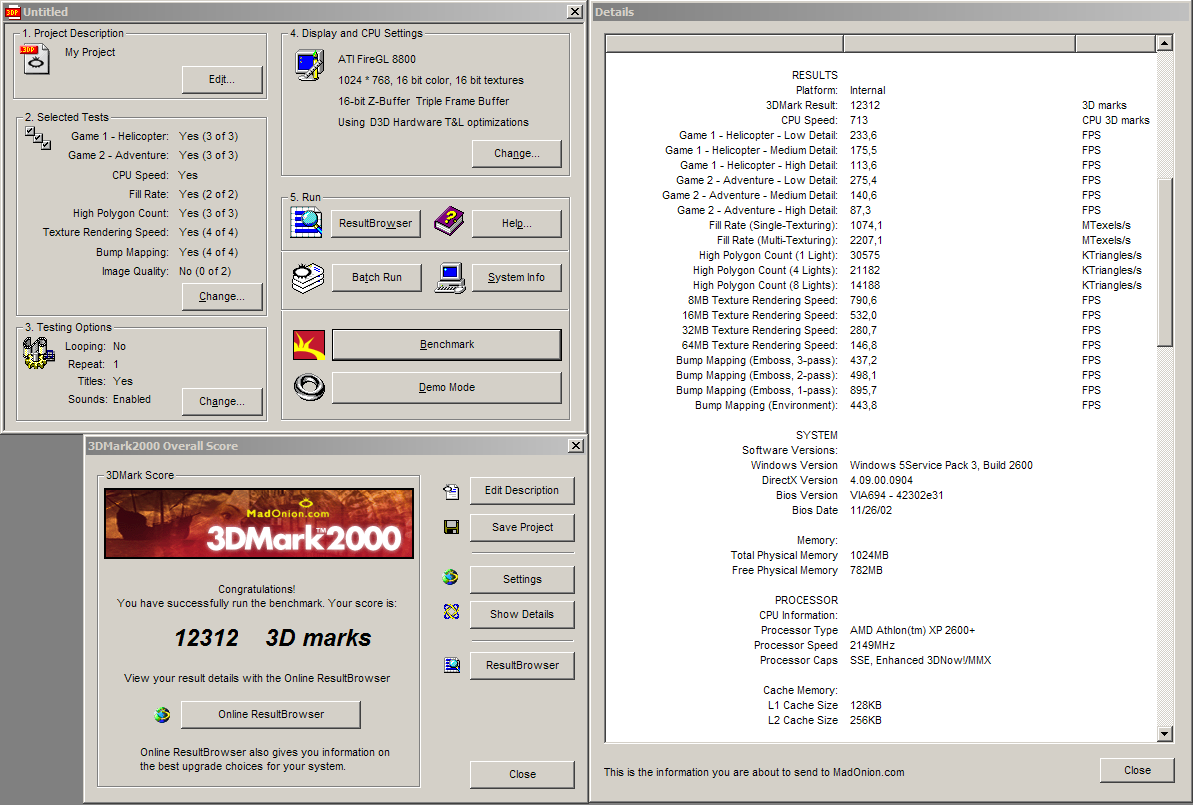This screenshot has width=1193, height=805.
Task: Open Show Details in the score dialog
Action: point(522,615)
